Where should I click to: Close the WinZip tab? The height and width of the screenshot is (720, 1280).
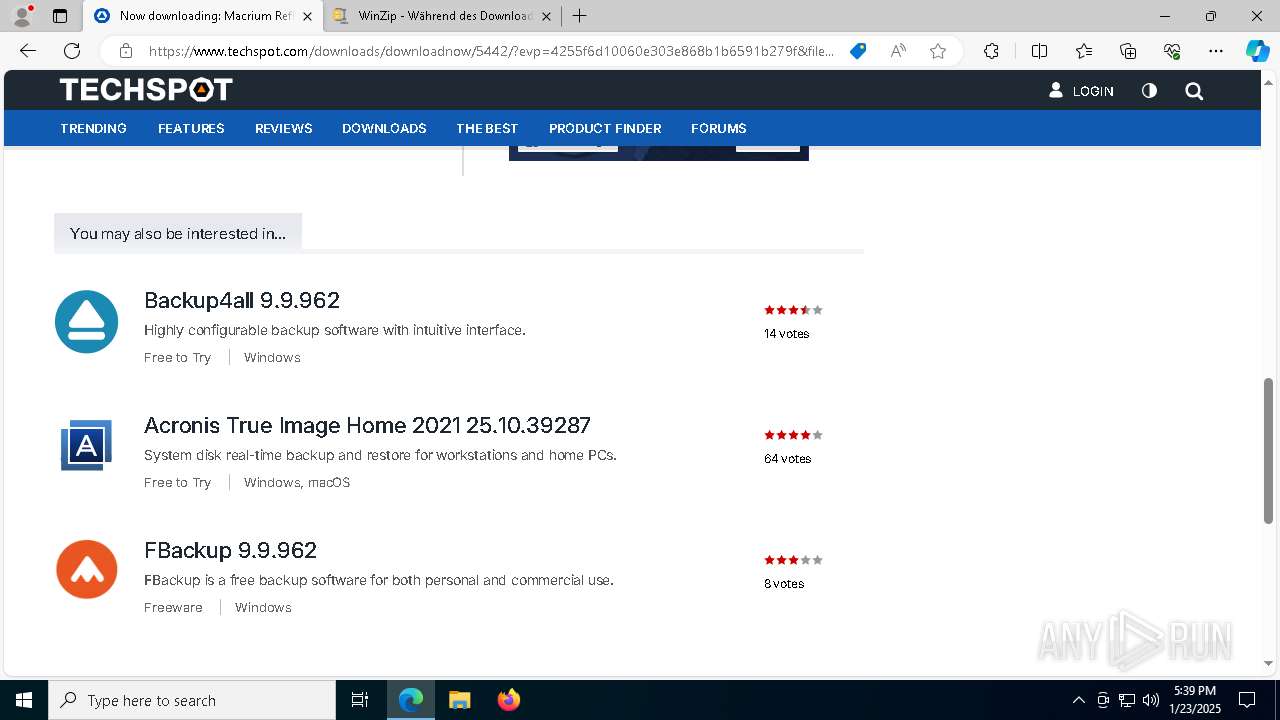(546, 16)
